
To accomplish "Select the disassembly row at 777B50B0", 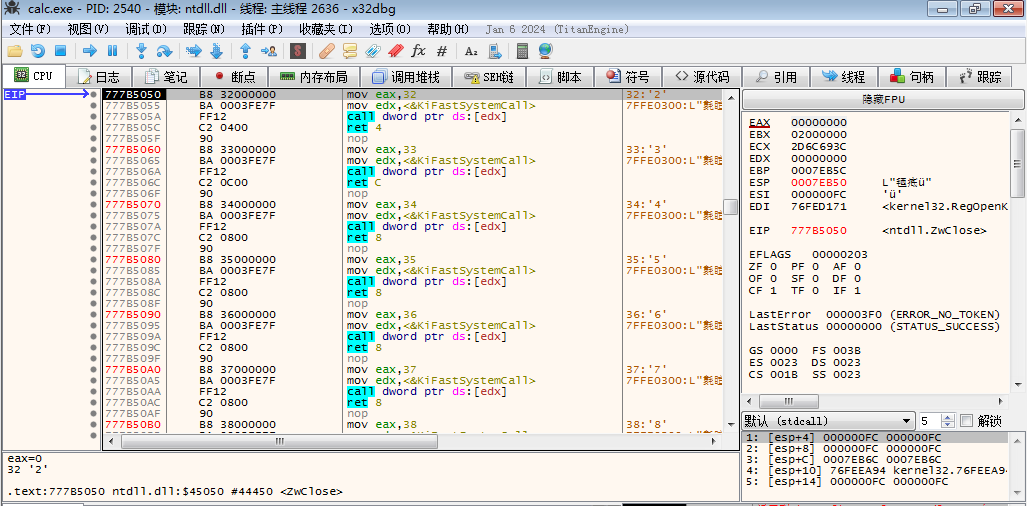I will (412, 425).
